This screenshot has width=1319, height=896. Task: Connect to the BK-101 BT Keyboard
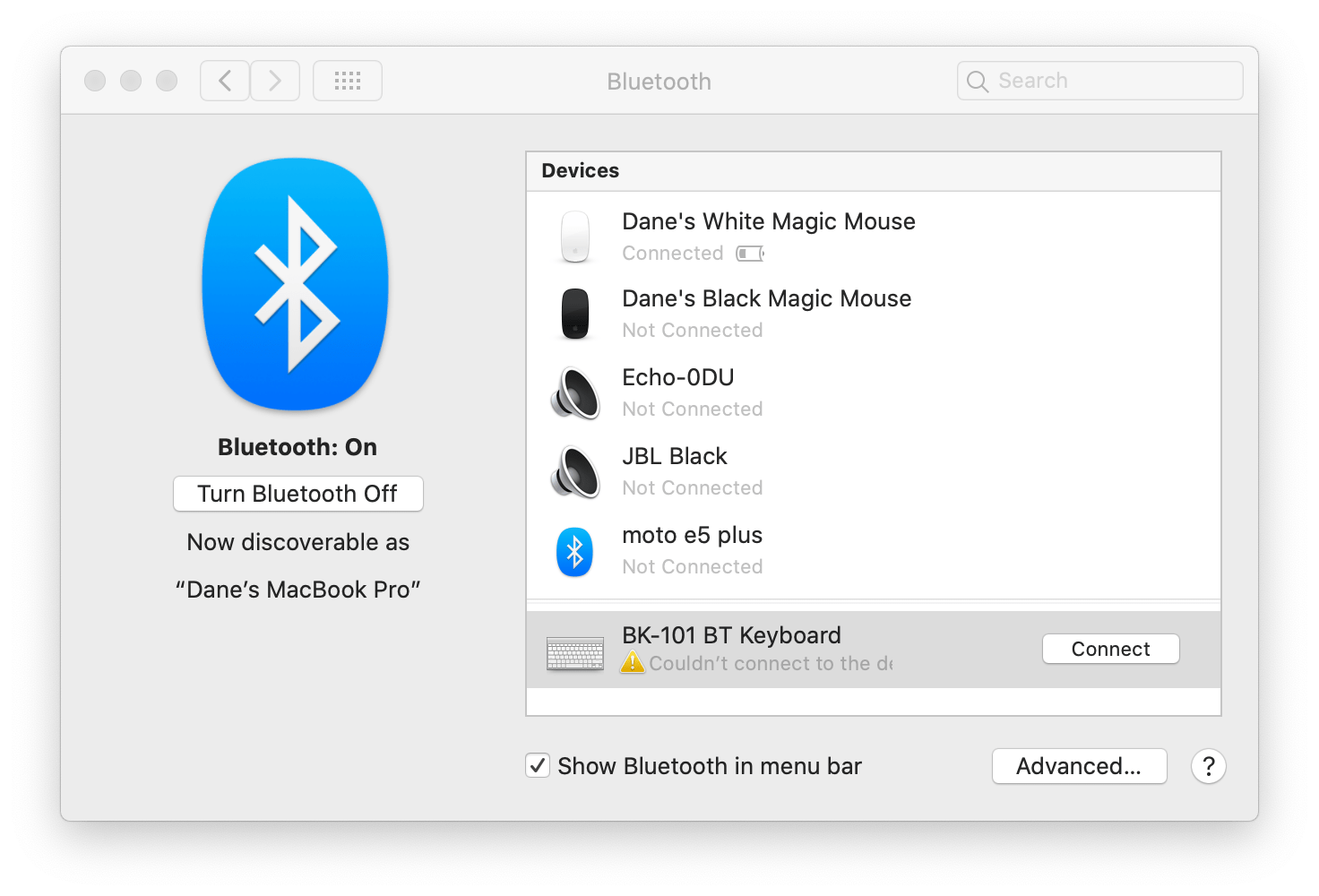coord(1110,648)
